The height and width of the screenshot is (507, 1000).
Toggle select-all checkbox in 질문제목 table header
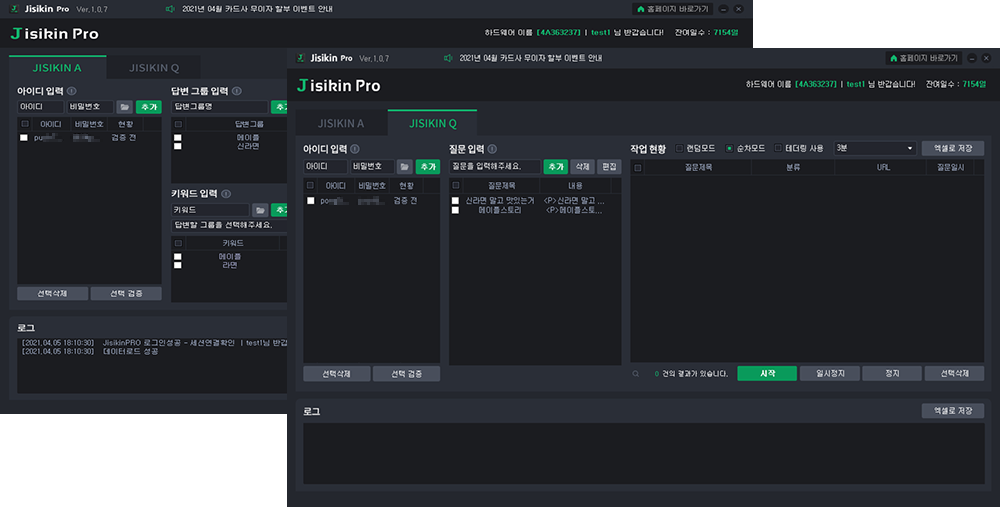[x=455, y=186]
